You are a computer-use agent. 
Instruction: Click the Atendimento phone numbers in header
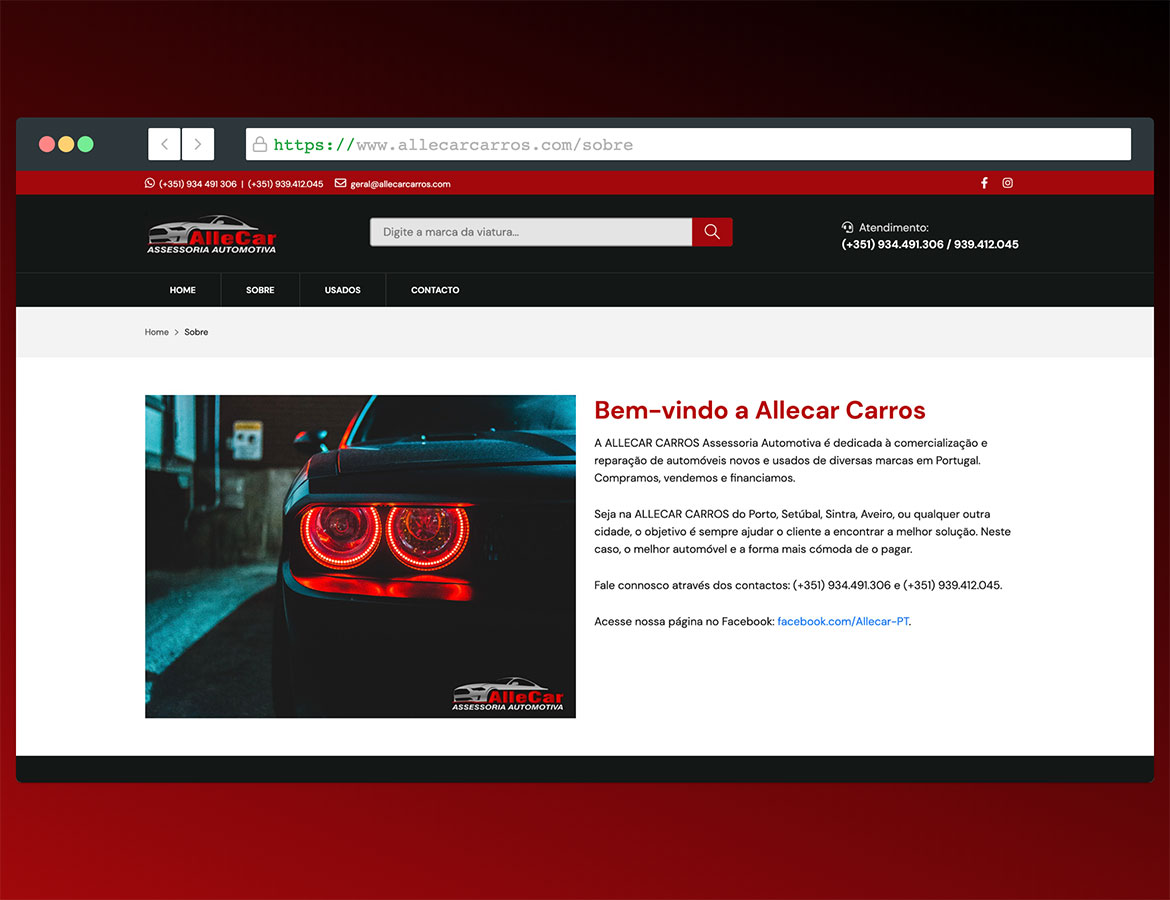pyautogui.click(x=930, y=244)
